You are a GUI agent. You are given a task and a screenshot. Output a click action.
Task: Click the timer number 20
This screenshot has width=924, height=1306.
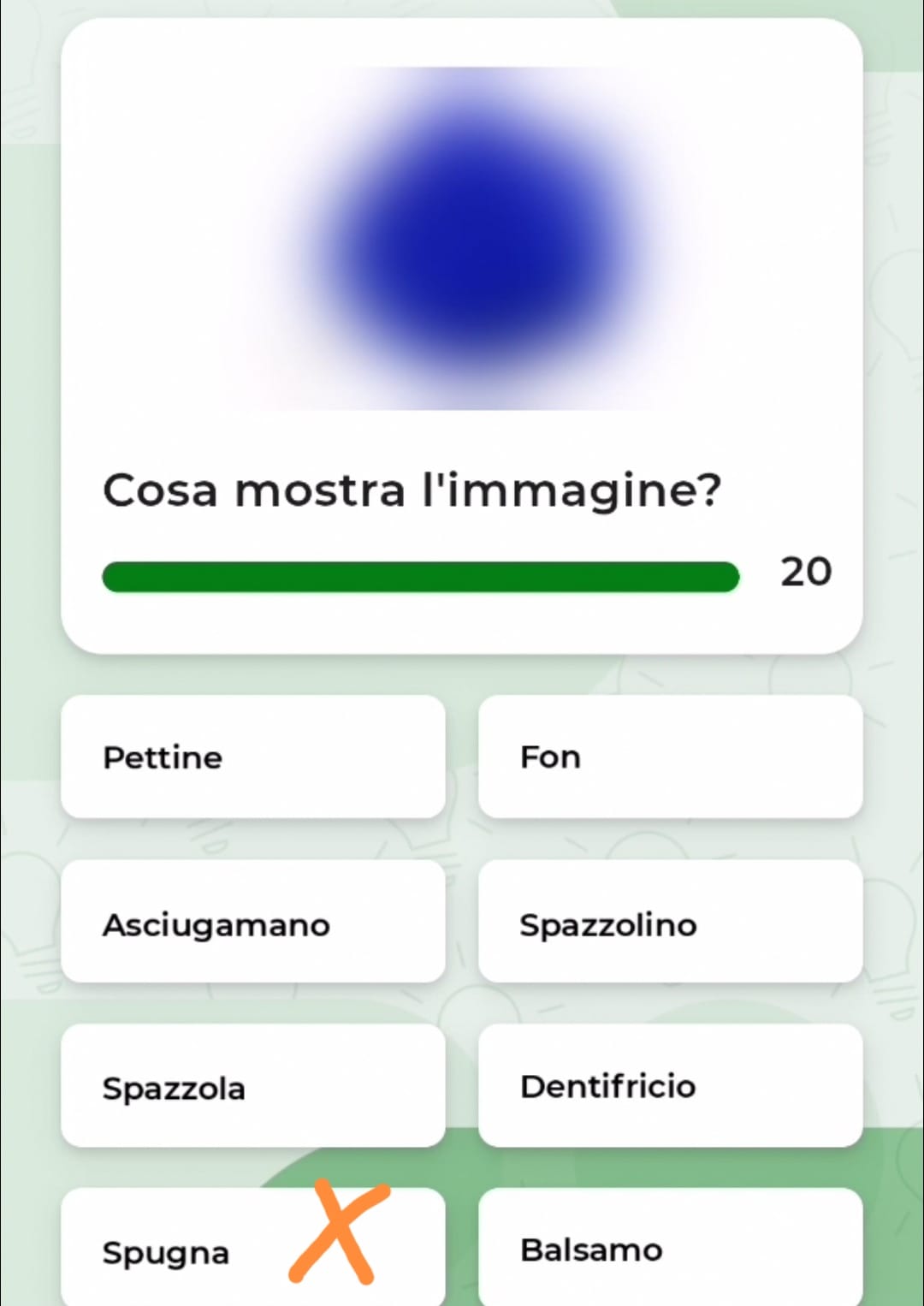point(805,572)
